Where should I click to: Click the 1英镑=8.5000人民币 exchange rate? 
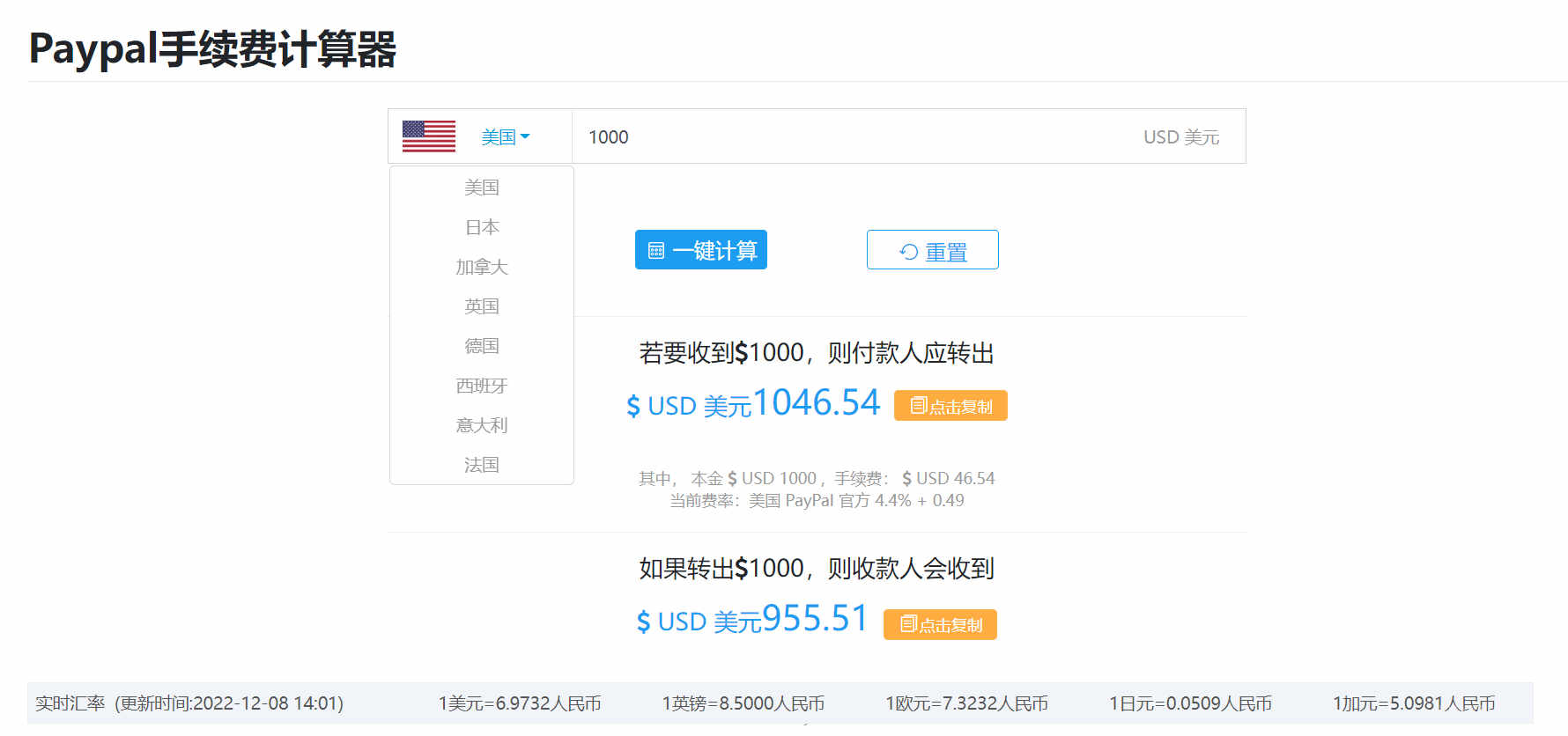[x=743, y=703]
